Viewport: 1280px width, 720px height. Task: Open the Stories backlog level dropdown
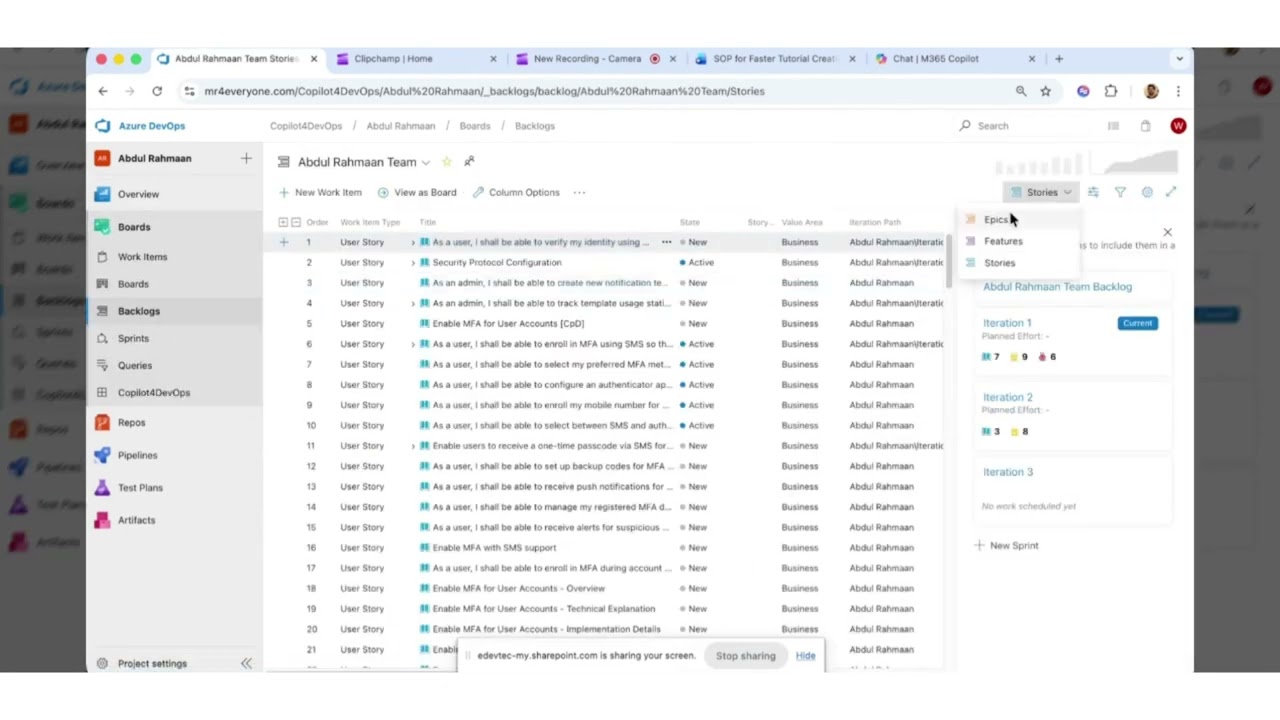pos(1041,192)
